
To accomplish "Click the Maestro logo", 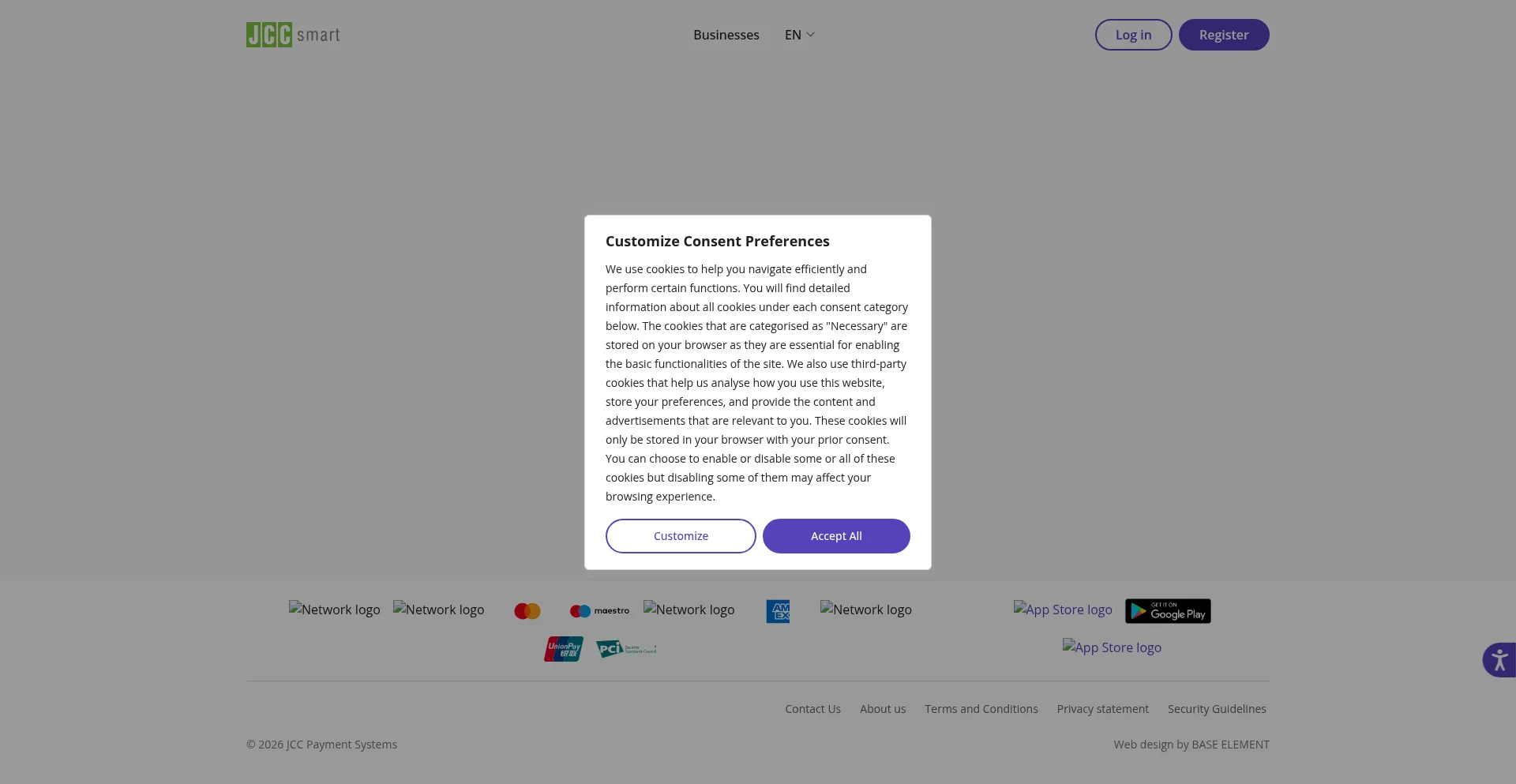I will [x=599, y=611].
